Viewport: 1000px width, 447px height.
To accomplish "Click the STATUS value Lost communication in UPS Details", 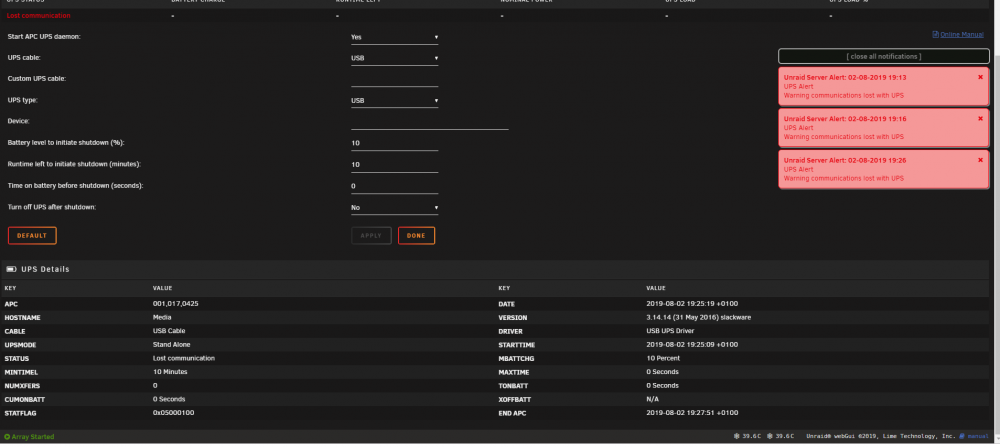I will coord(184,358).
